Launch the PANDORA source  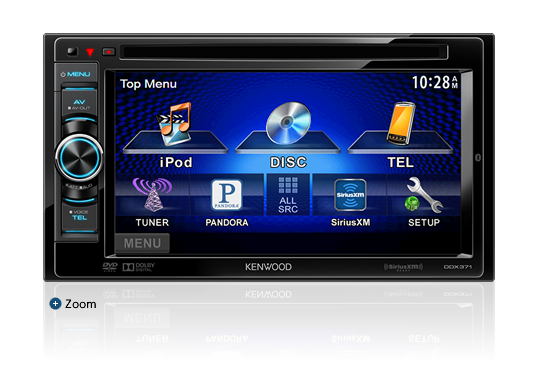pyautogui.click(x=226, y=194)
